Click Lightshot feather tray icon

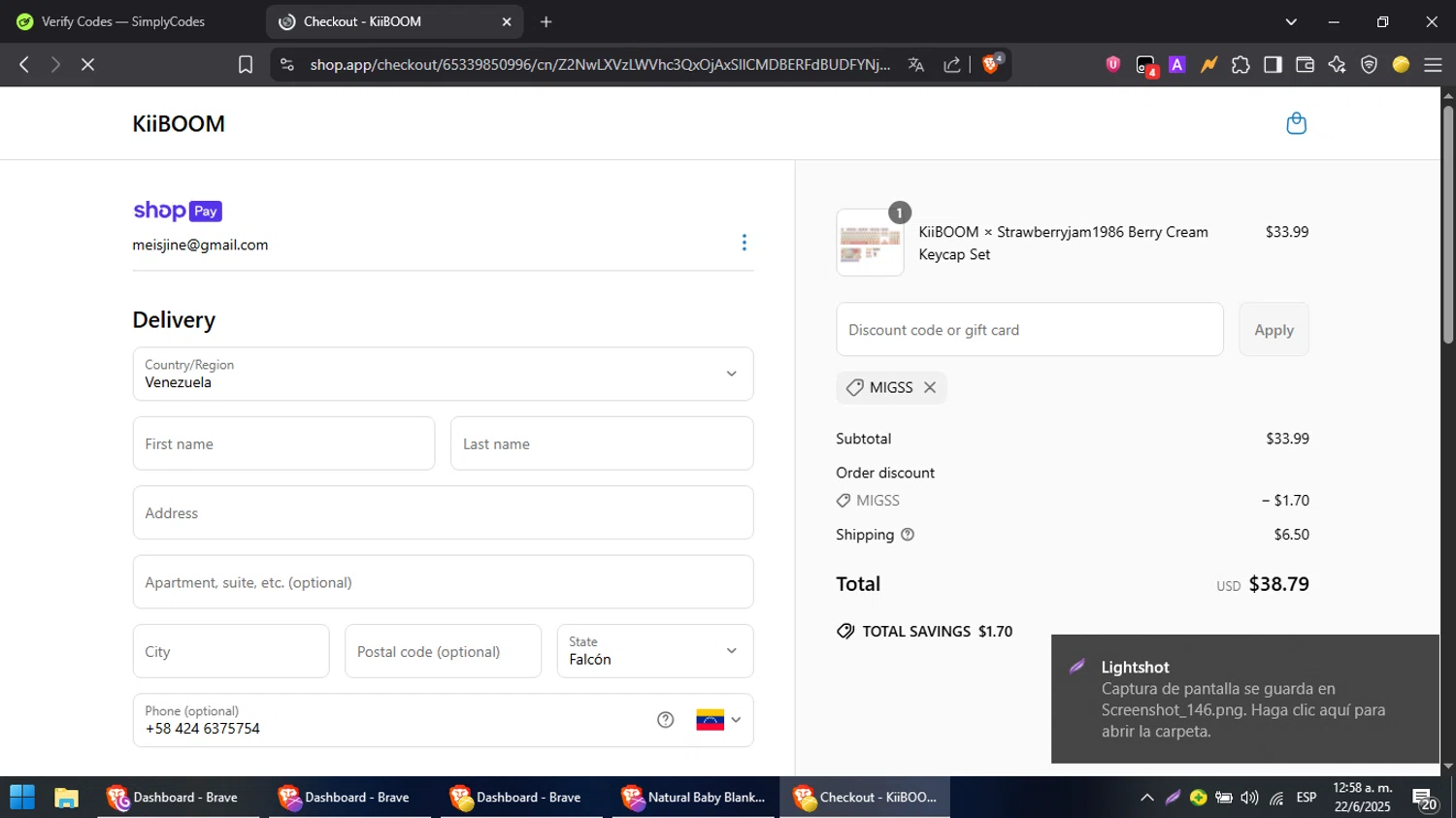(x=1173, y=798)
